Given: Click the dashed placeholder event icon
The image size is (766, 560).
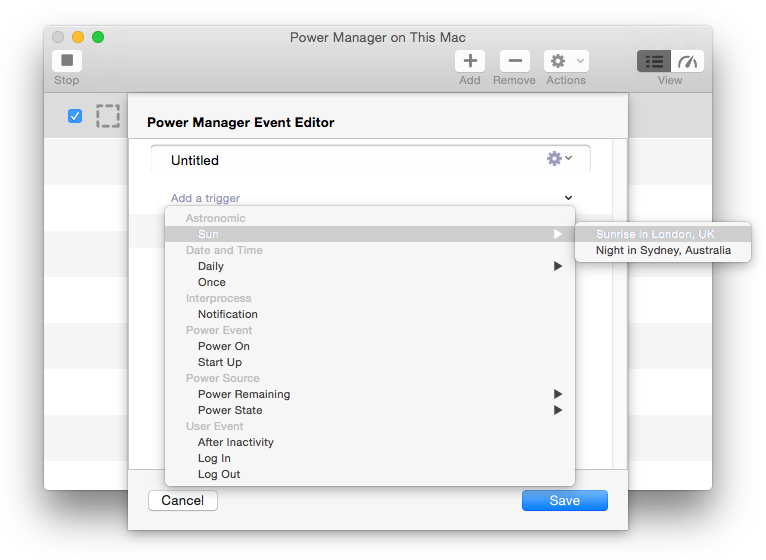Looking at the screenshot, I should (107, 116).
